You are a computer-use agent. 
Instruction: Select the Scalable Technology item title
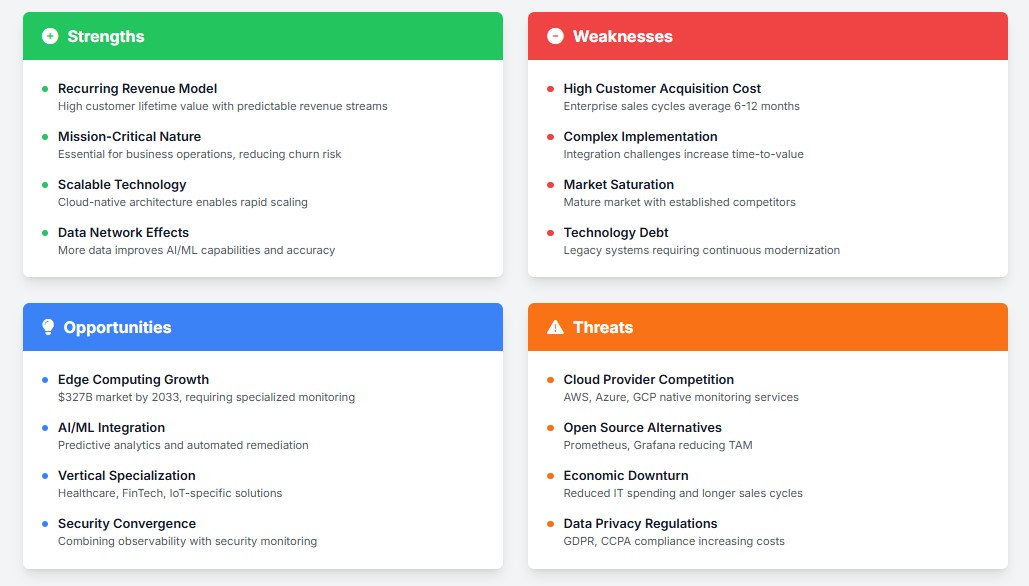click(122, 184)
